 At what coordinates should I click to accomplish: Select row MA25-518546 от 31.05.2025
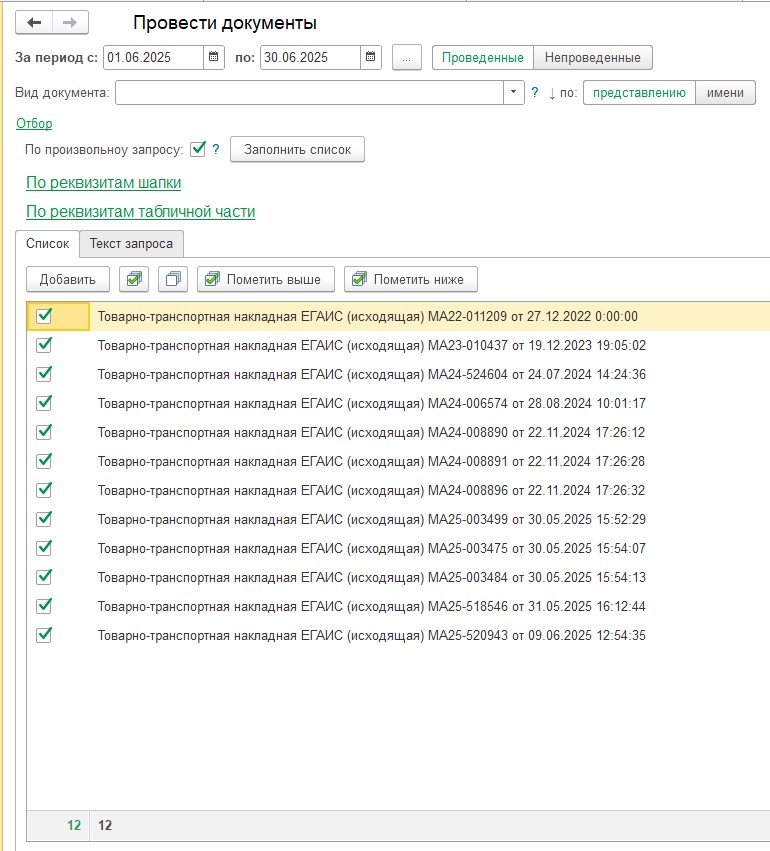click(398, 606)
